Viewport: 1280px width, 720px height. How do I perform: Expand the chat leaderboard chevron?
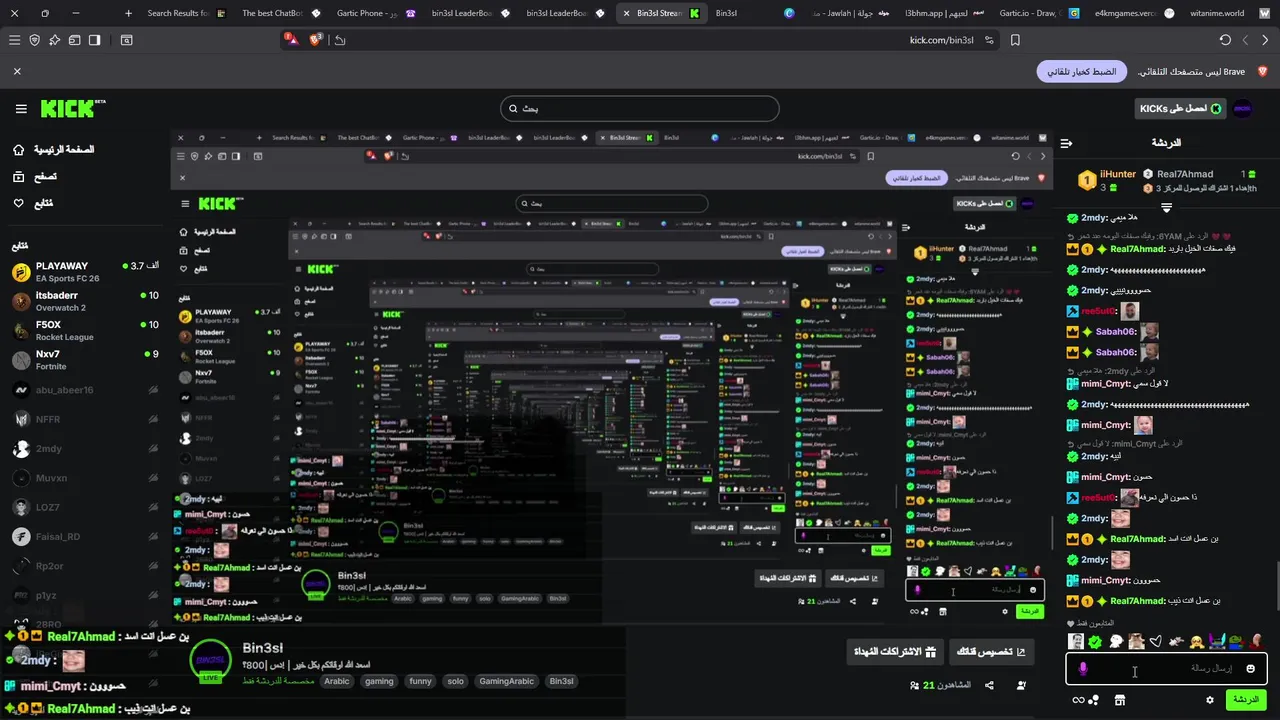tap(1166, 208)
